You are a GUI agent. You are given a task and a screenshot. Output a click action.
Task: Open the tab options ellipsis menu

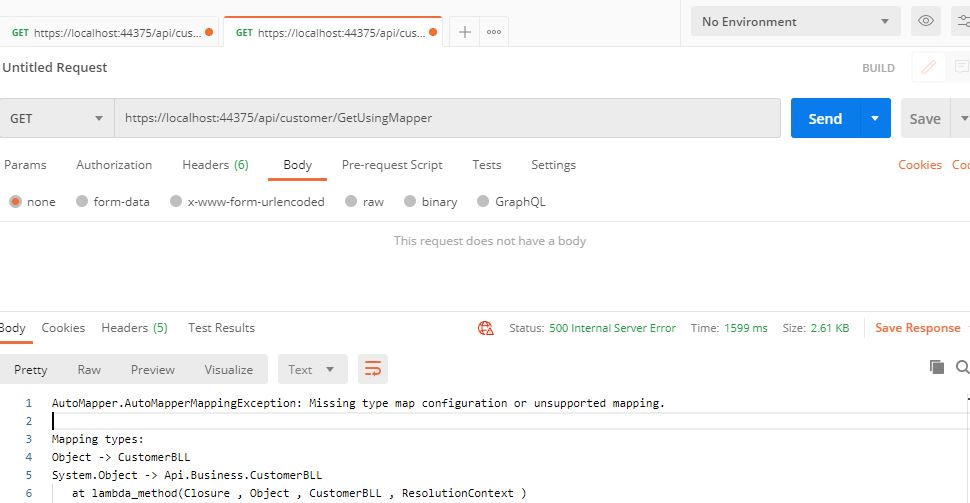click(494, 32)
